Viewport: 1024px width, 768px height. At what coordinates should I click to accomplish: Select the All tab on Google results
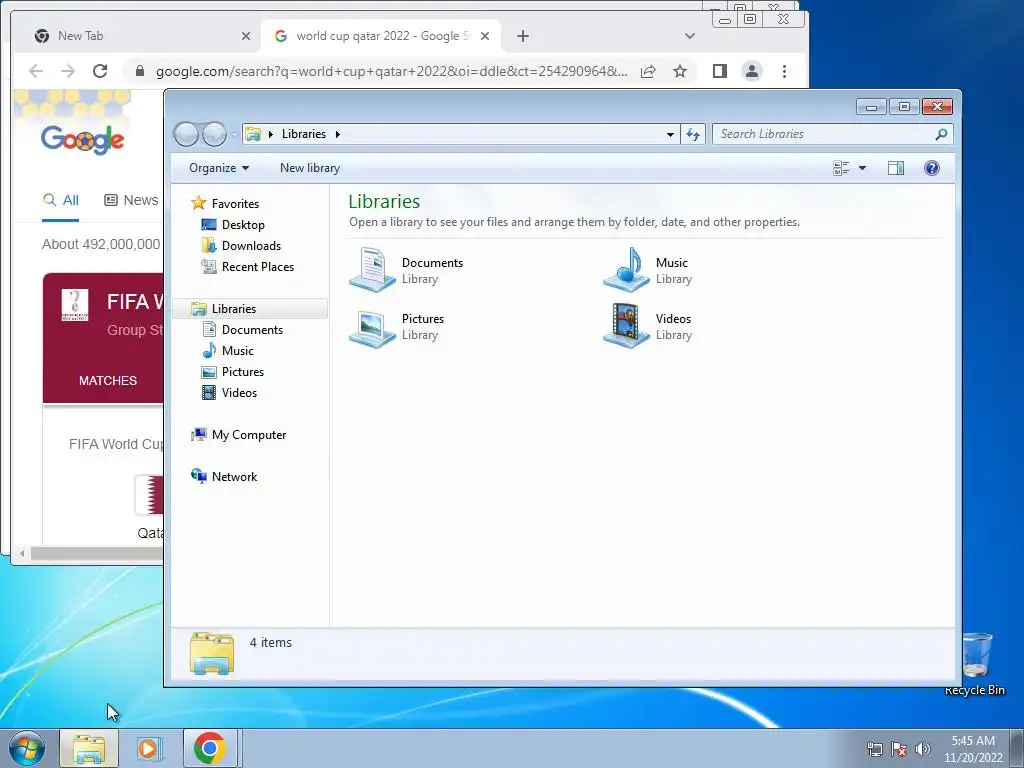click(61, 200)
